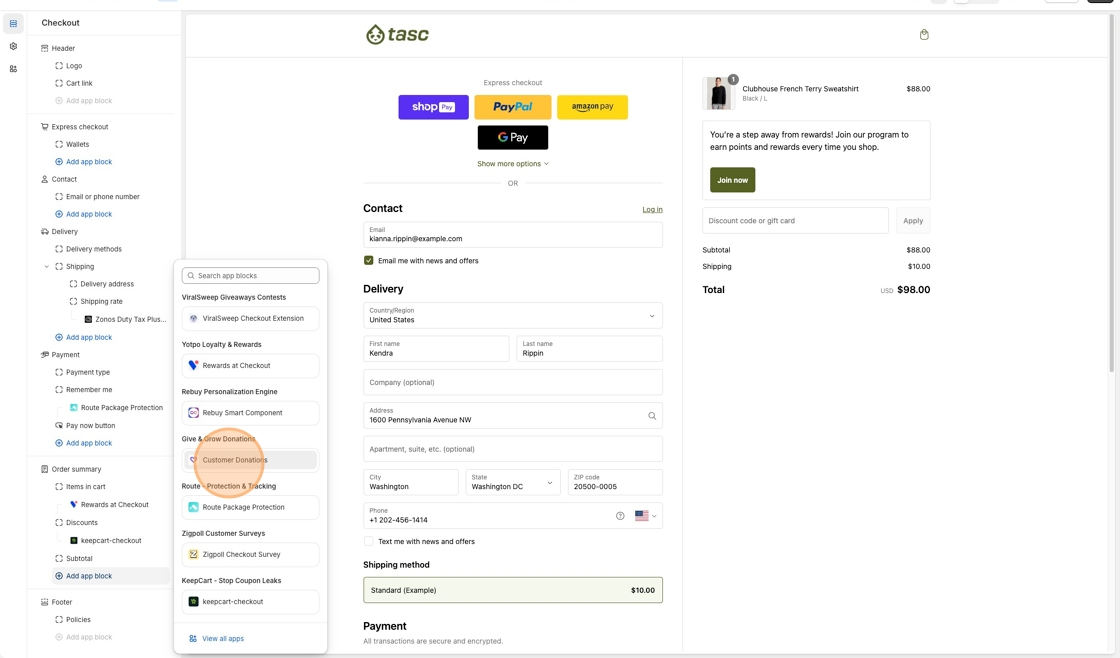Select ViralSweep Checkout Extension app block
The height and width of the screenshot is (658, 1120).
tap(250, 319)
